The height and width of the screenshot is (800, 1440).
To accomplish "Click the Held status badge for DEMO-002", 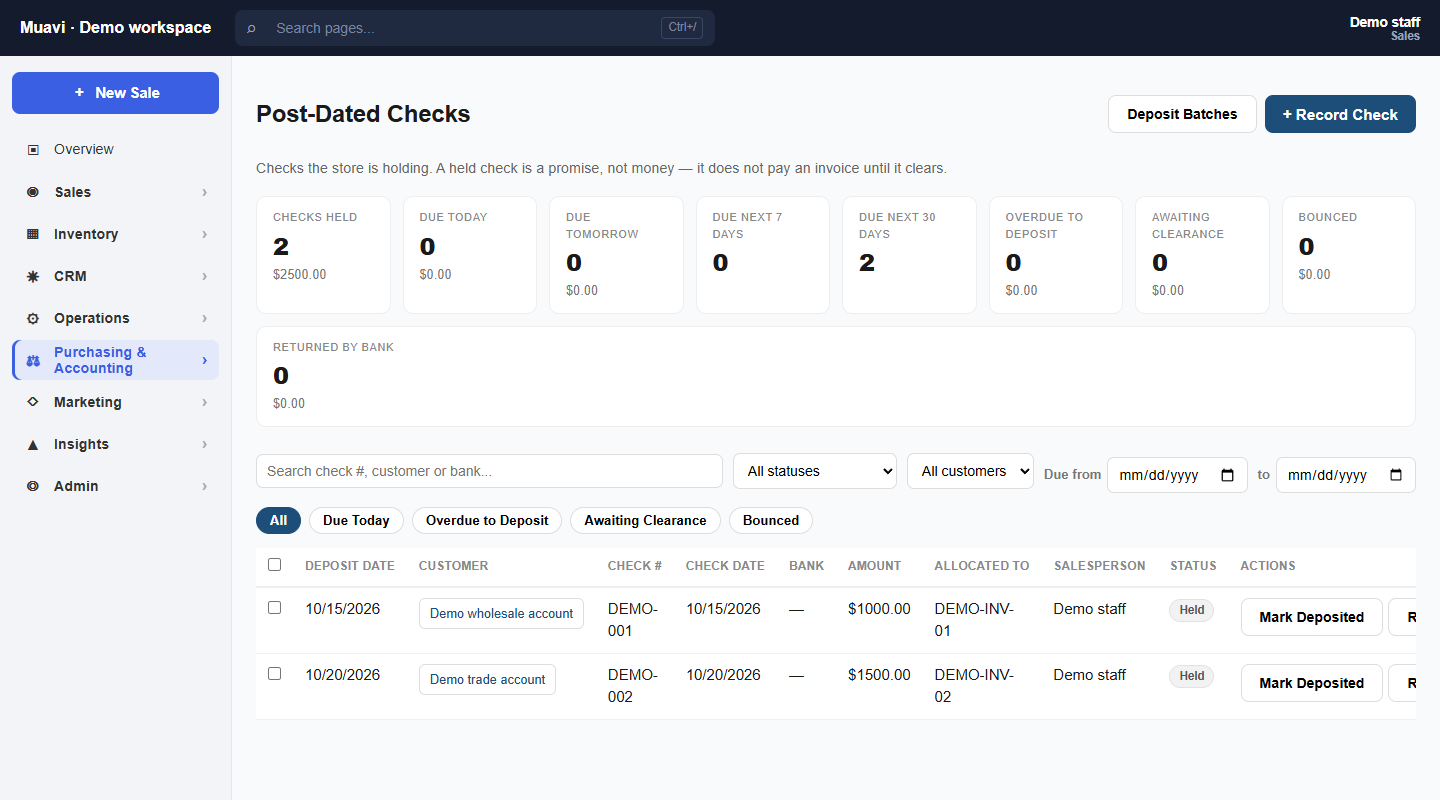I will pos(1191,676).
